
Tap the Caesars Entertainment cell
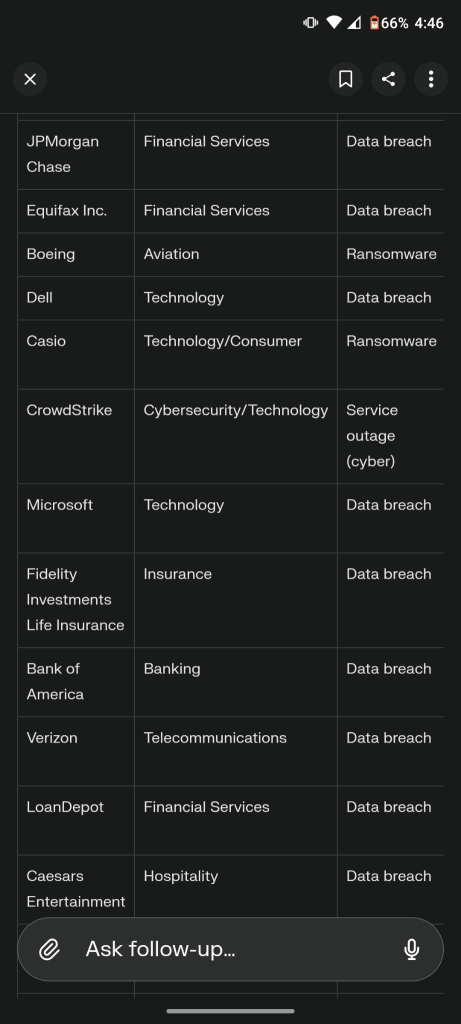pyautogui.click(x=76, y=889)
